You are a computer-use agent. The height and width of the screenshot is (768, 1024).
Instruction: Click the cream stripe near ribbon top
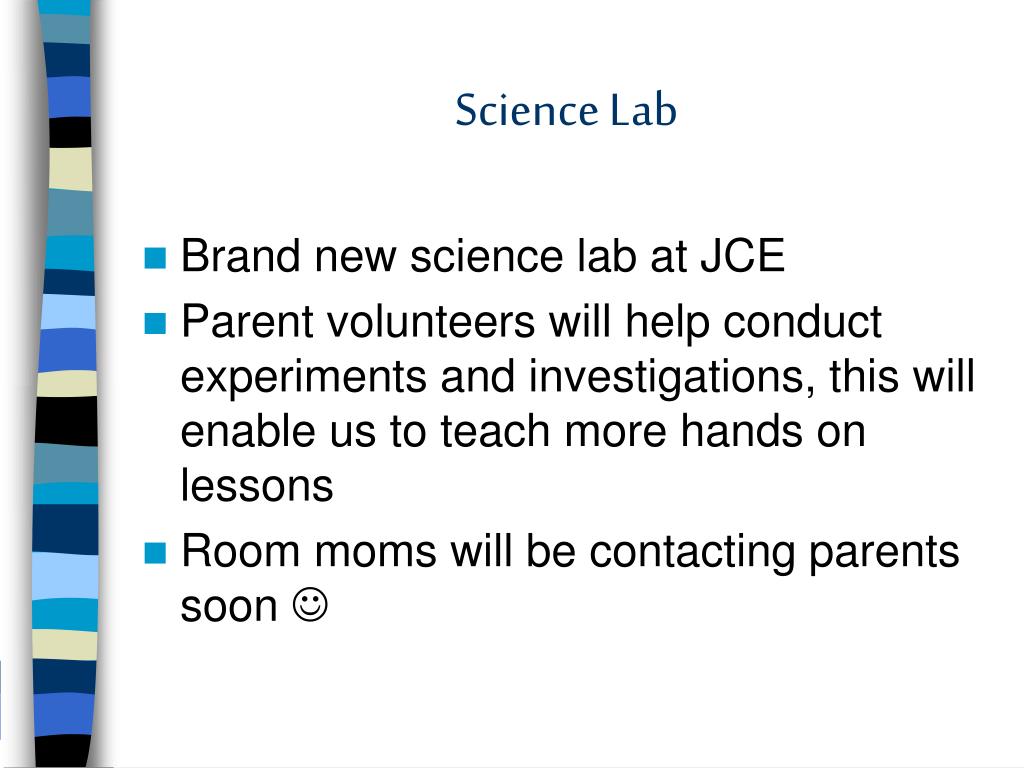coord(70,169)
